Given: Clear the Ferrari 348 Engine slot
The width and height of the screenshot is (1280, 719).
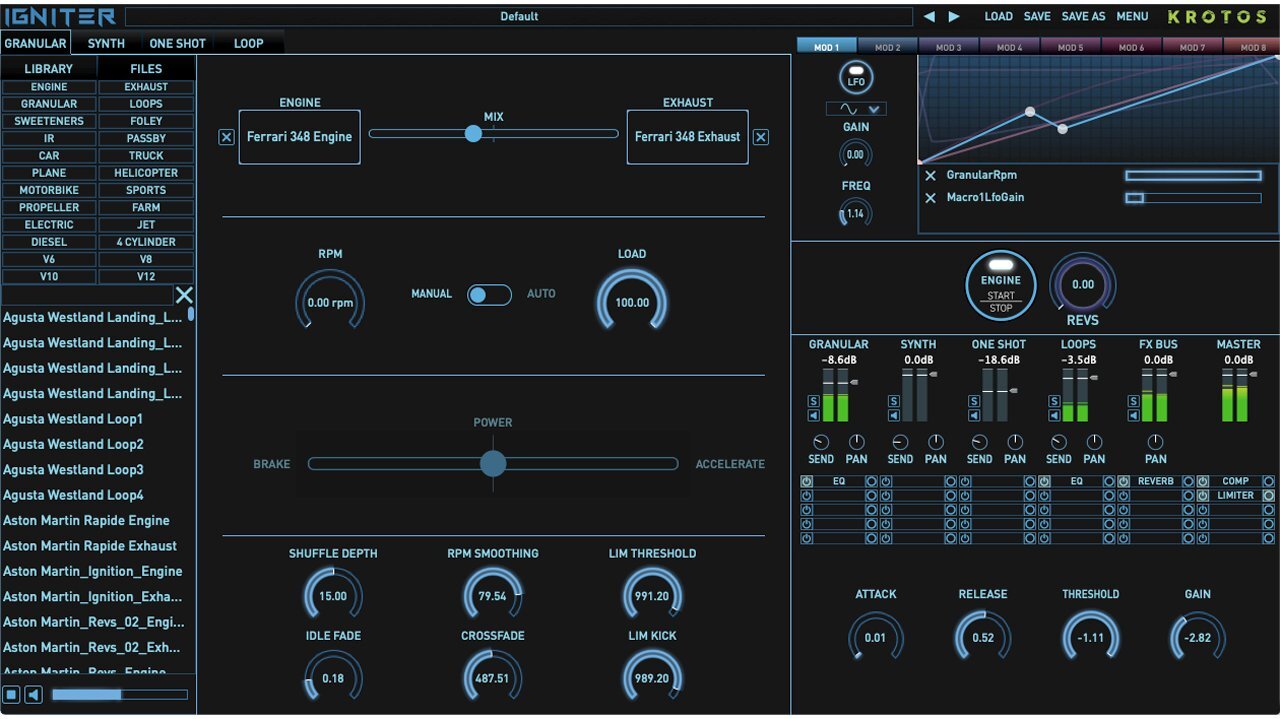Looking at the screenshot, I should (226, 137).
